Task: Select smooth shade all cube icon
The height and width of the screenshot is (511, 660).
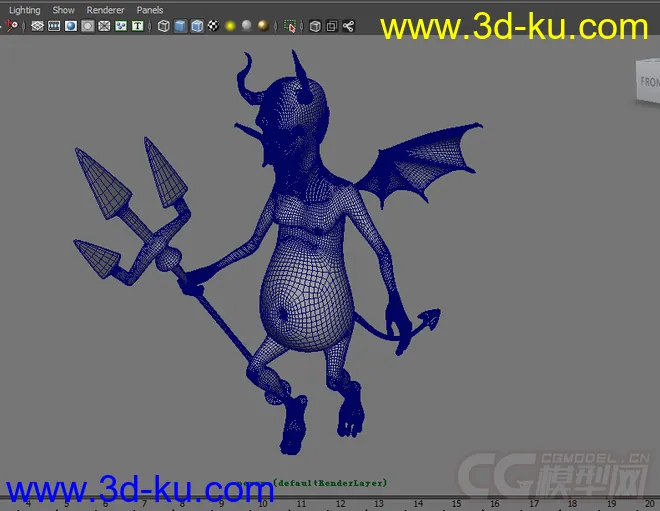Action: tap(180, 26)
